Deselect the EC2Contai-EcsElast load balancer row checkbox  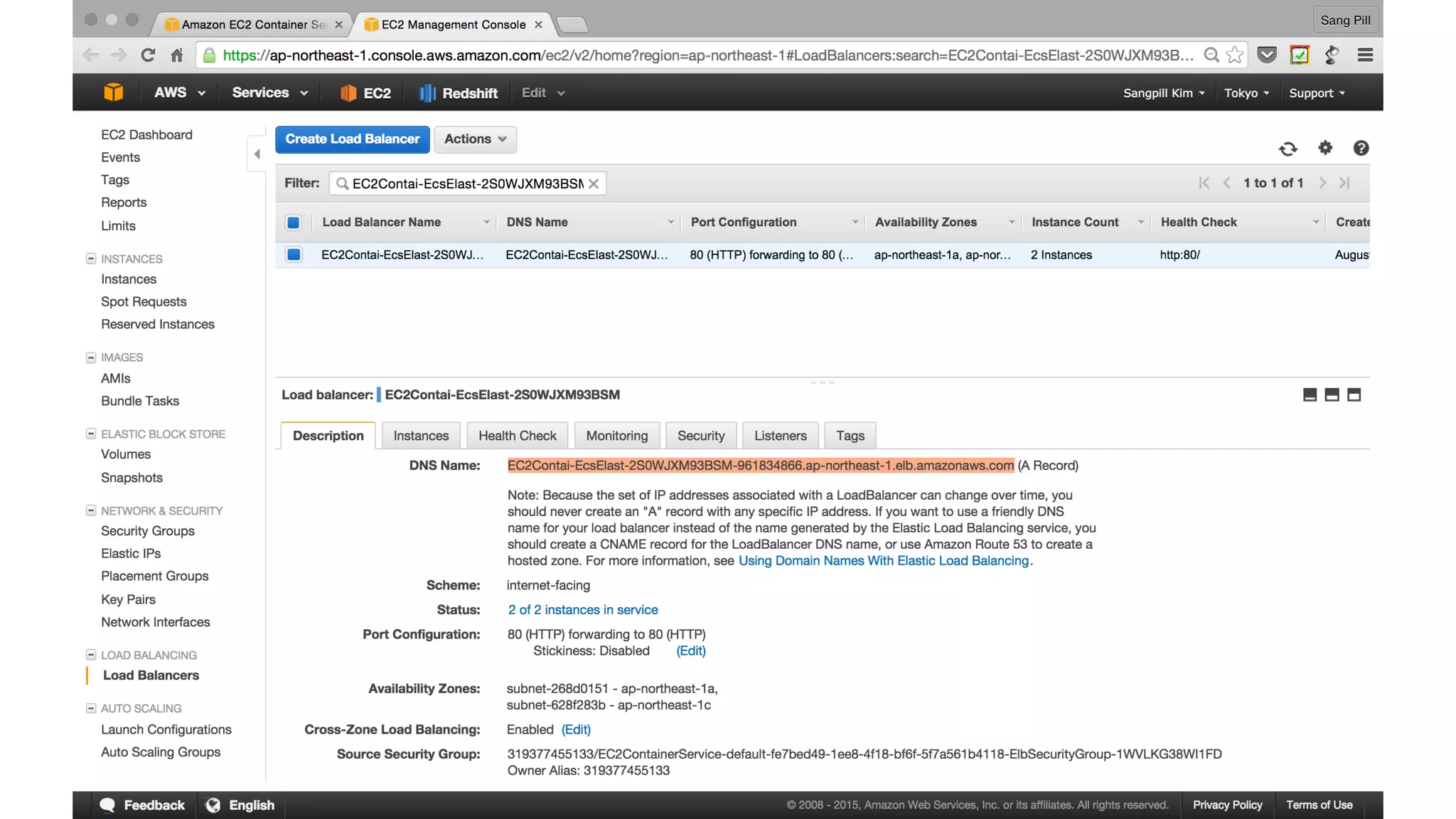tap(293, 255)
